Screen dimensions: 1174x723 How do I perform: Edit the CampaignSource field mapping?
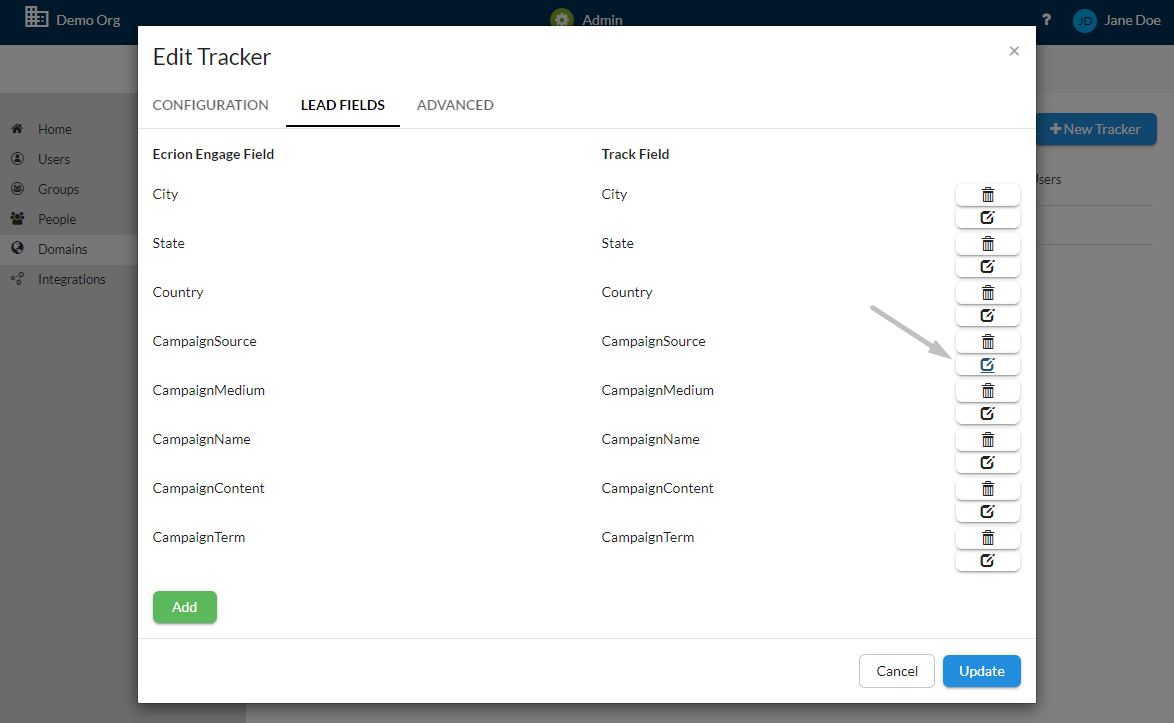[988, 364]
